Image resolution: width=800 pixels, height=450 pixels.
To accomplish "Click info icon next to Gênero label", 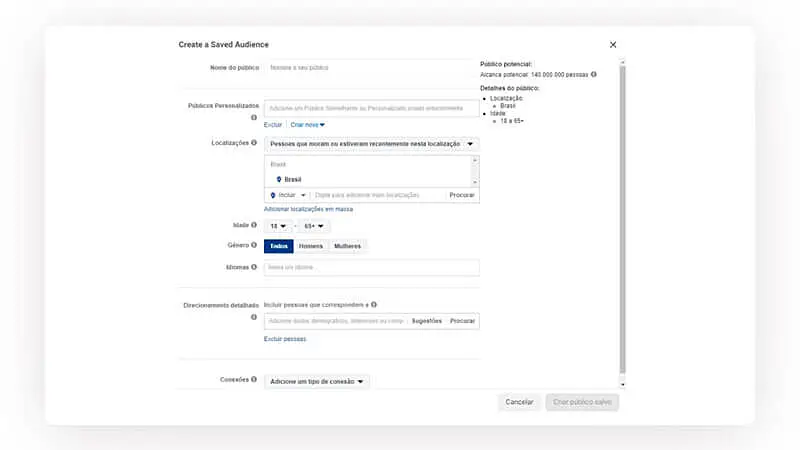I will pyautogui.click(x=254, y=245).
